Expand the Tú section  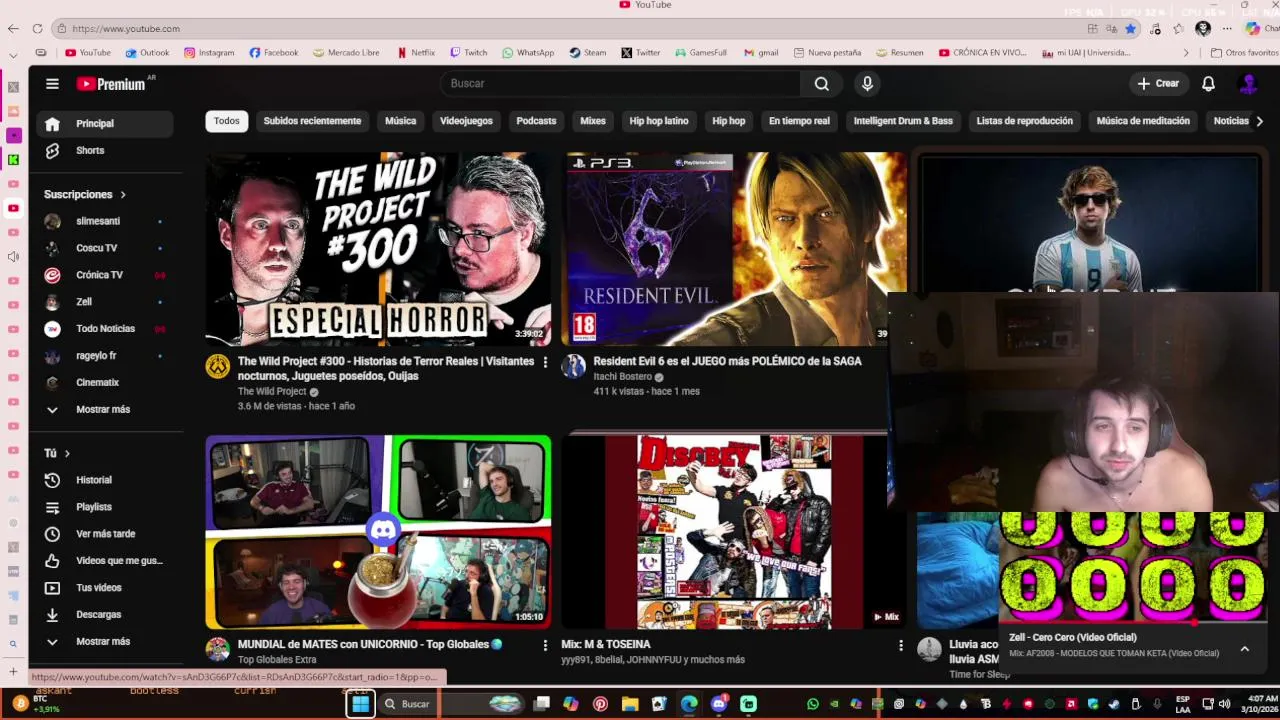pyautogui.click(x=57, y=453)
